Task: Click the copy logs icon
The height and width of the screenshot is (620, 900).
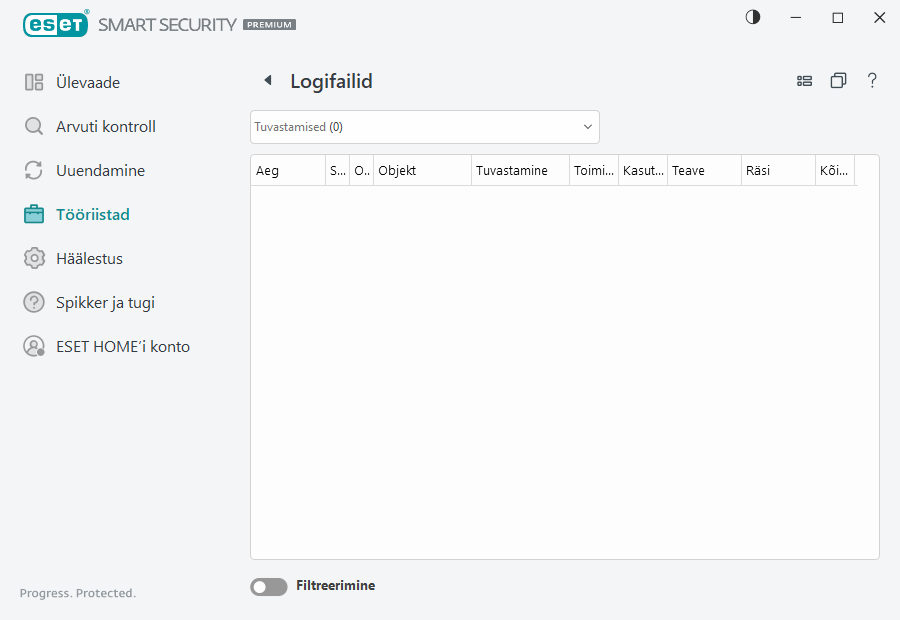Action: 838,80
